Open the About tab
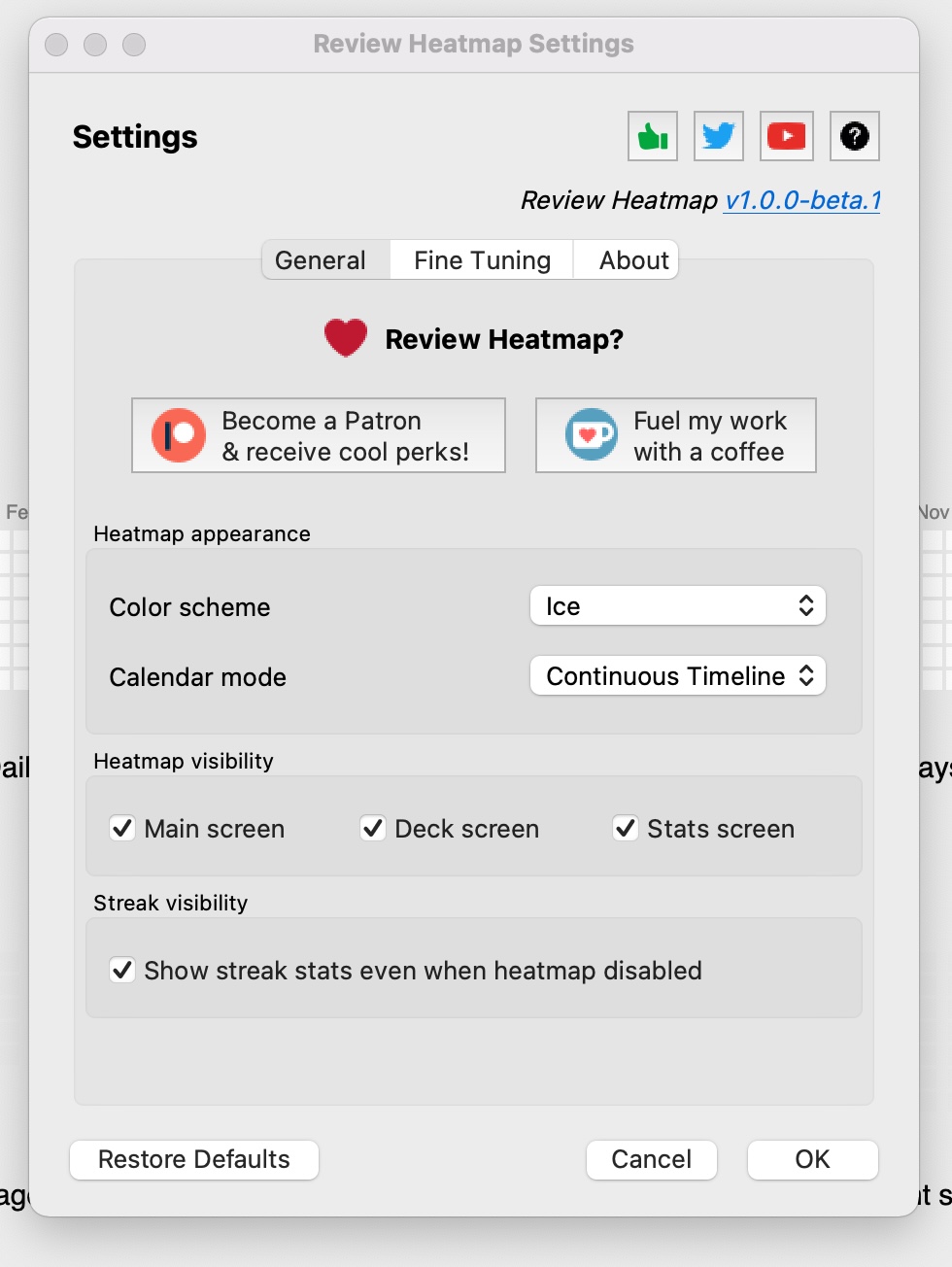This screenshot has width=952, height=1267. [632, 259]
